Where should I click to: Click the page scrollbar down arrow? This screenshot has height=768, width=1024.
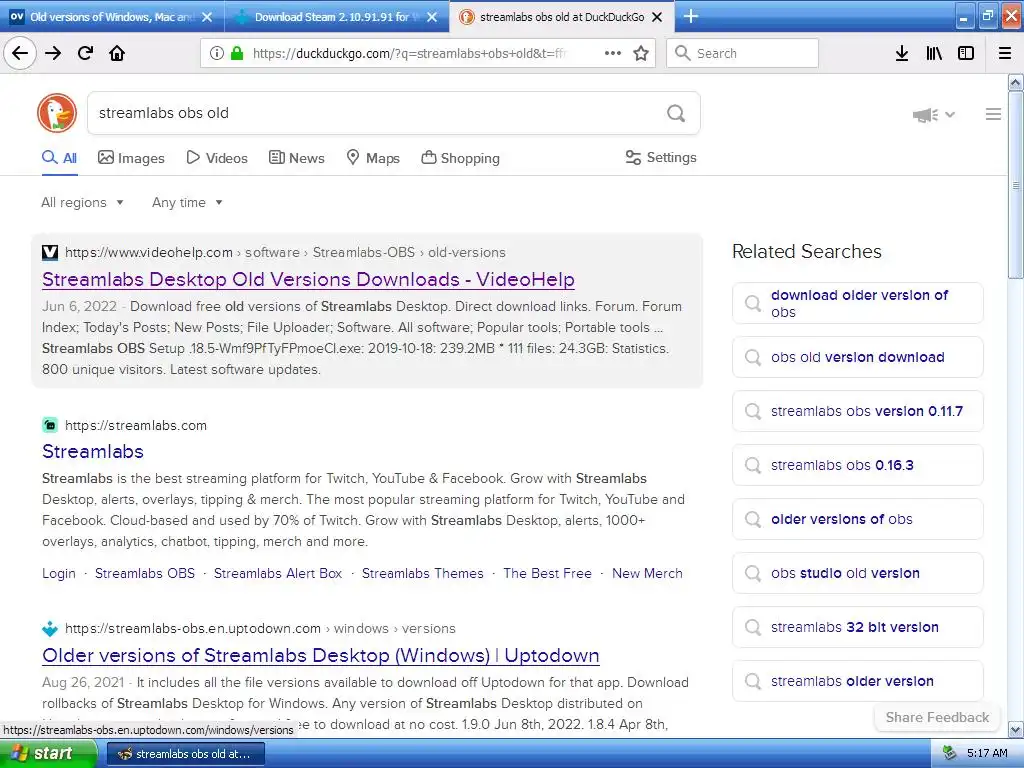coord(1015,729)
